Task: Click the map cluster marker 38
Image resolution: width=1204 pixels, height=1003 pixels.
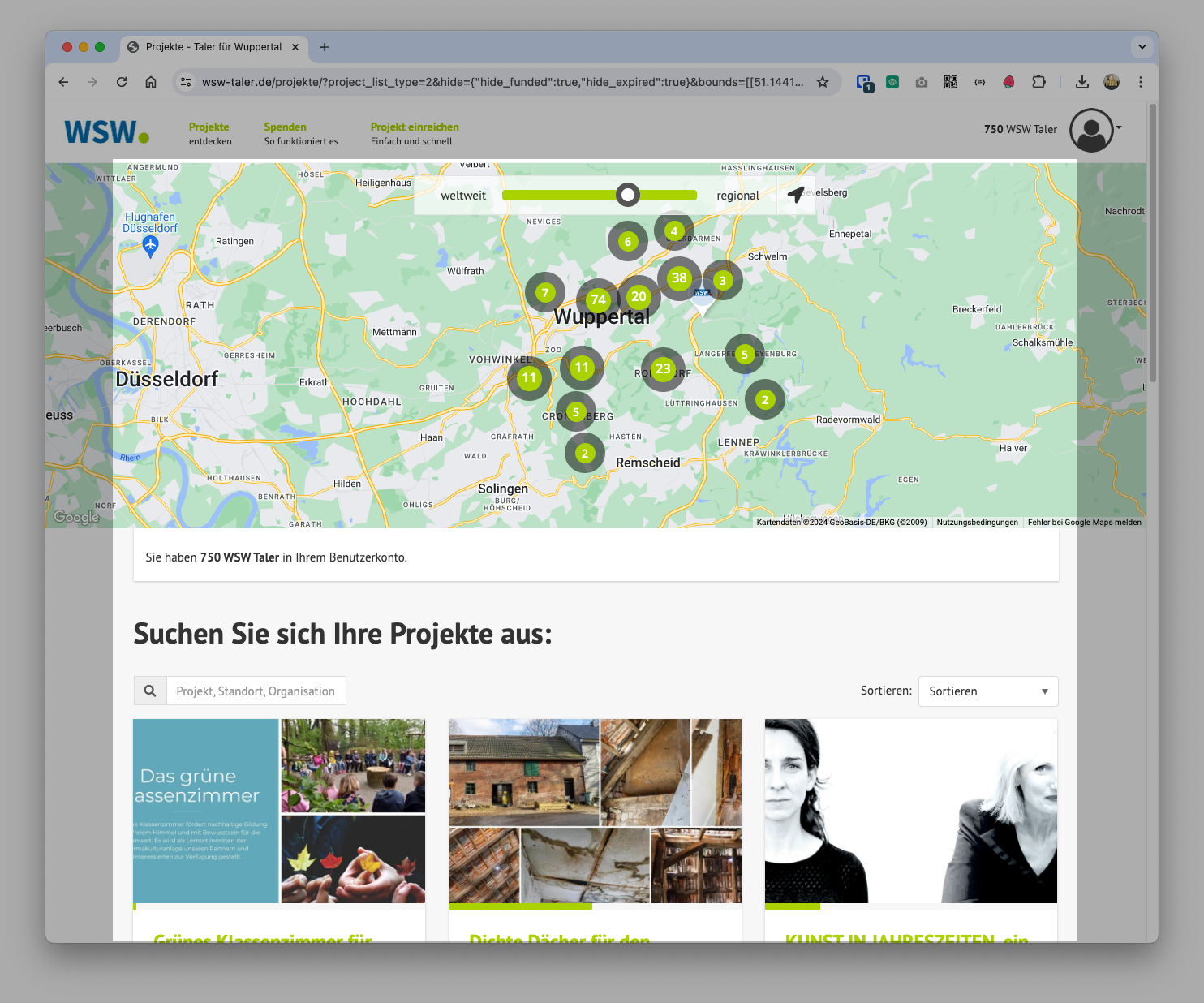Action: (x=679, y=278)
